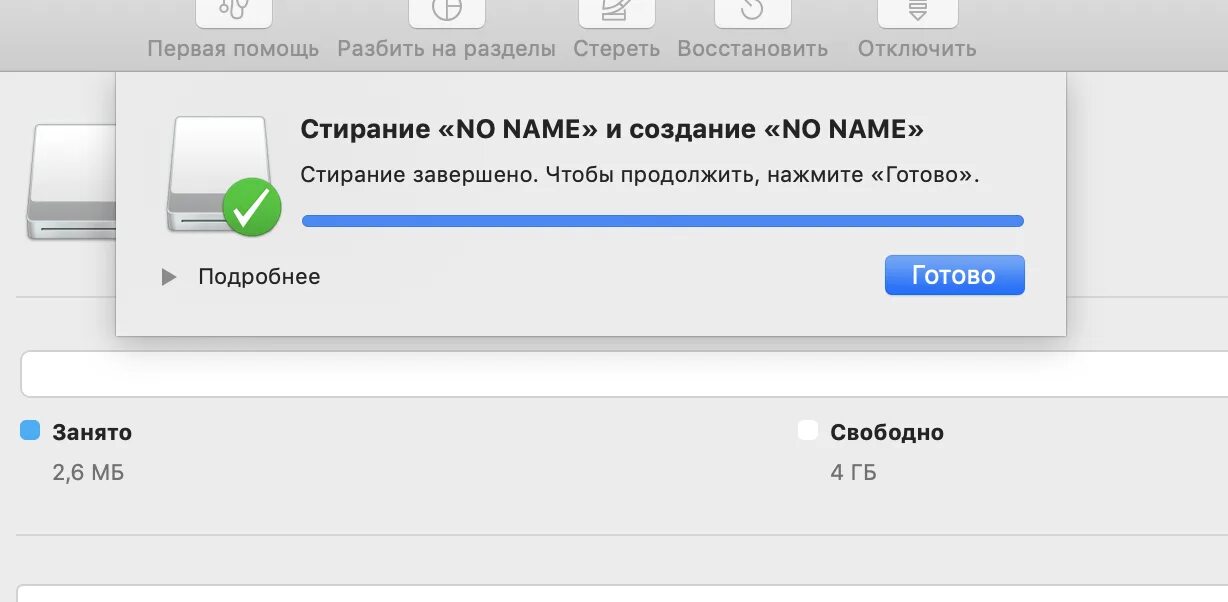Click the white disk usage bar
This screenshot has width=1228, height=602.
point(624,374)
